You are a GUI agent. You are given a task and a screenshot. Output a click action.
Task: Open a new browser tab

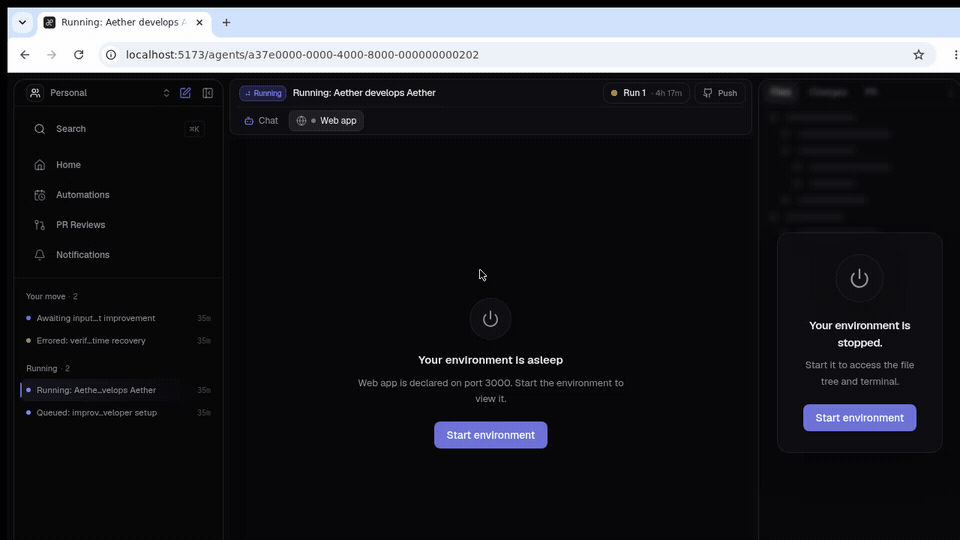227,23
